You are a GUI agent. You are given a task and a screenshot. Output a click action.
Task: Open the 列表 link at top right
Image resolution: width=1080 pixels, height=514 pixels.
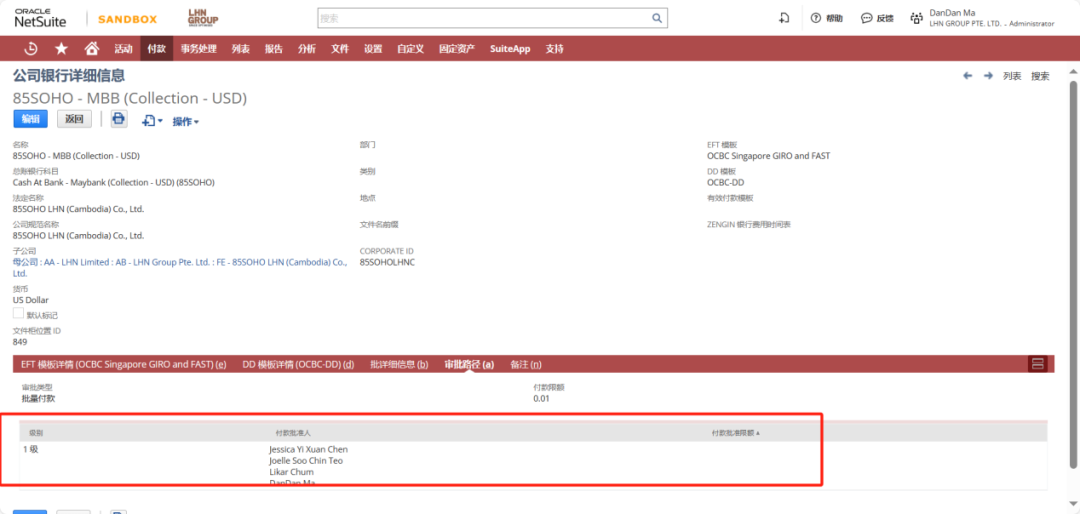1012,76
